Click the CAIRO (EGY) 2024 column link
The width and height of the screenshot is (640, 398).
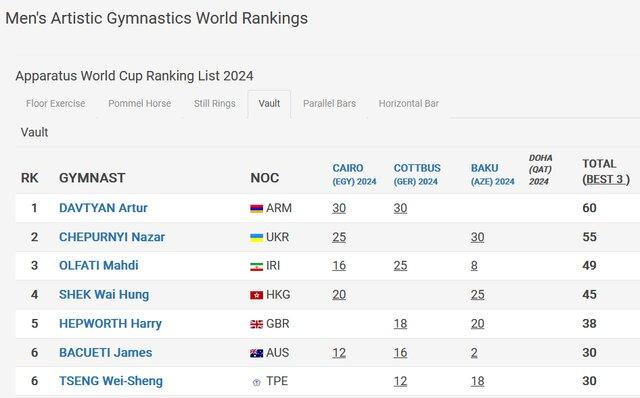click(x=354, y=174)
